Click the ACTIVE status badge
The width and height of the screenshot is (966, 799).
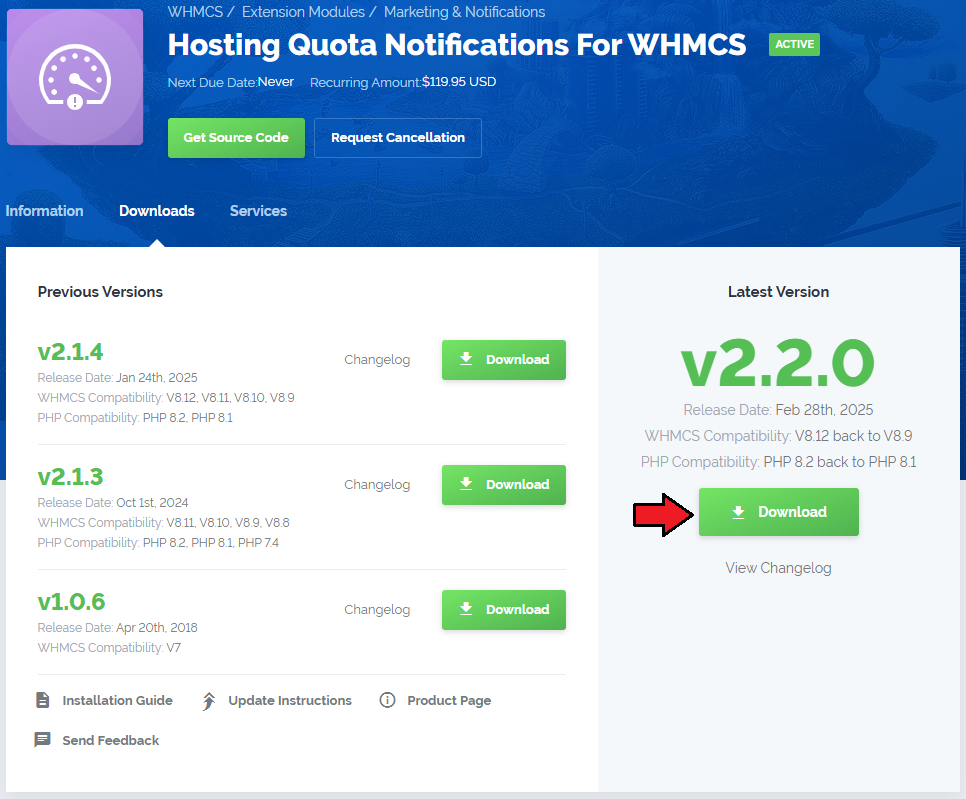794,44
